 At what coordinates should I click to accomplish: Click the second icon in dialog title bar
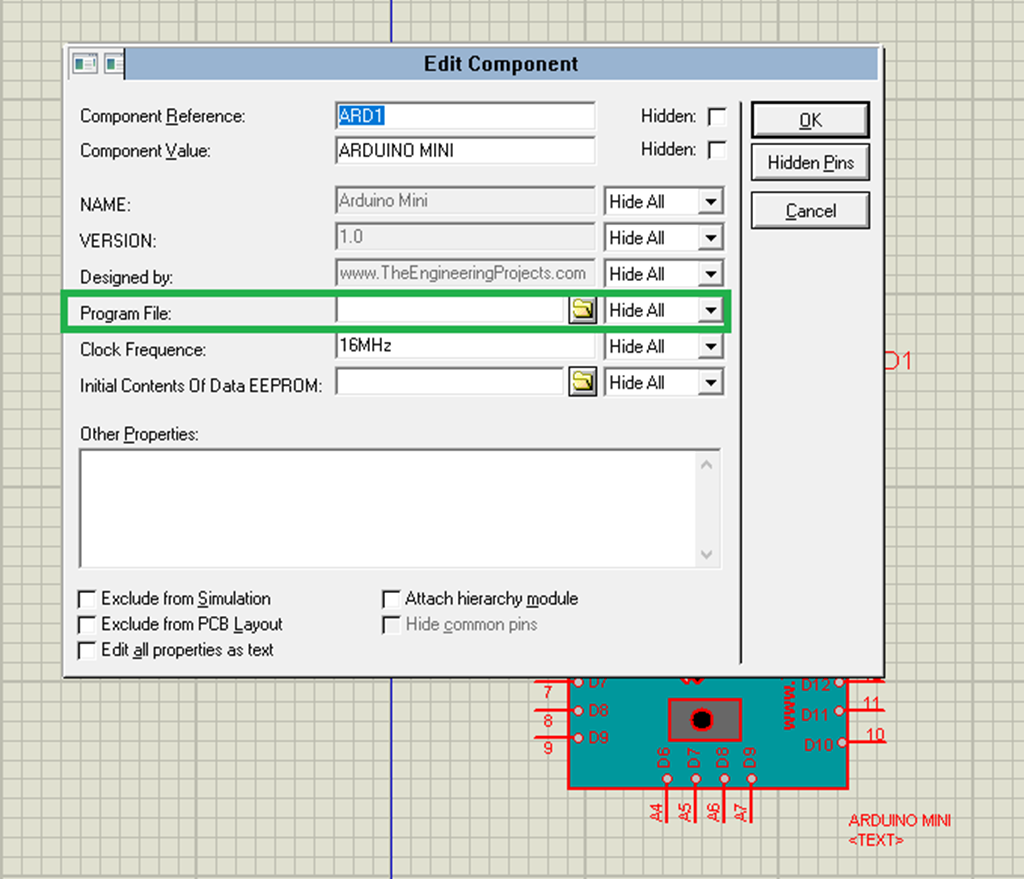pos(113,64)
